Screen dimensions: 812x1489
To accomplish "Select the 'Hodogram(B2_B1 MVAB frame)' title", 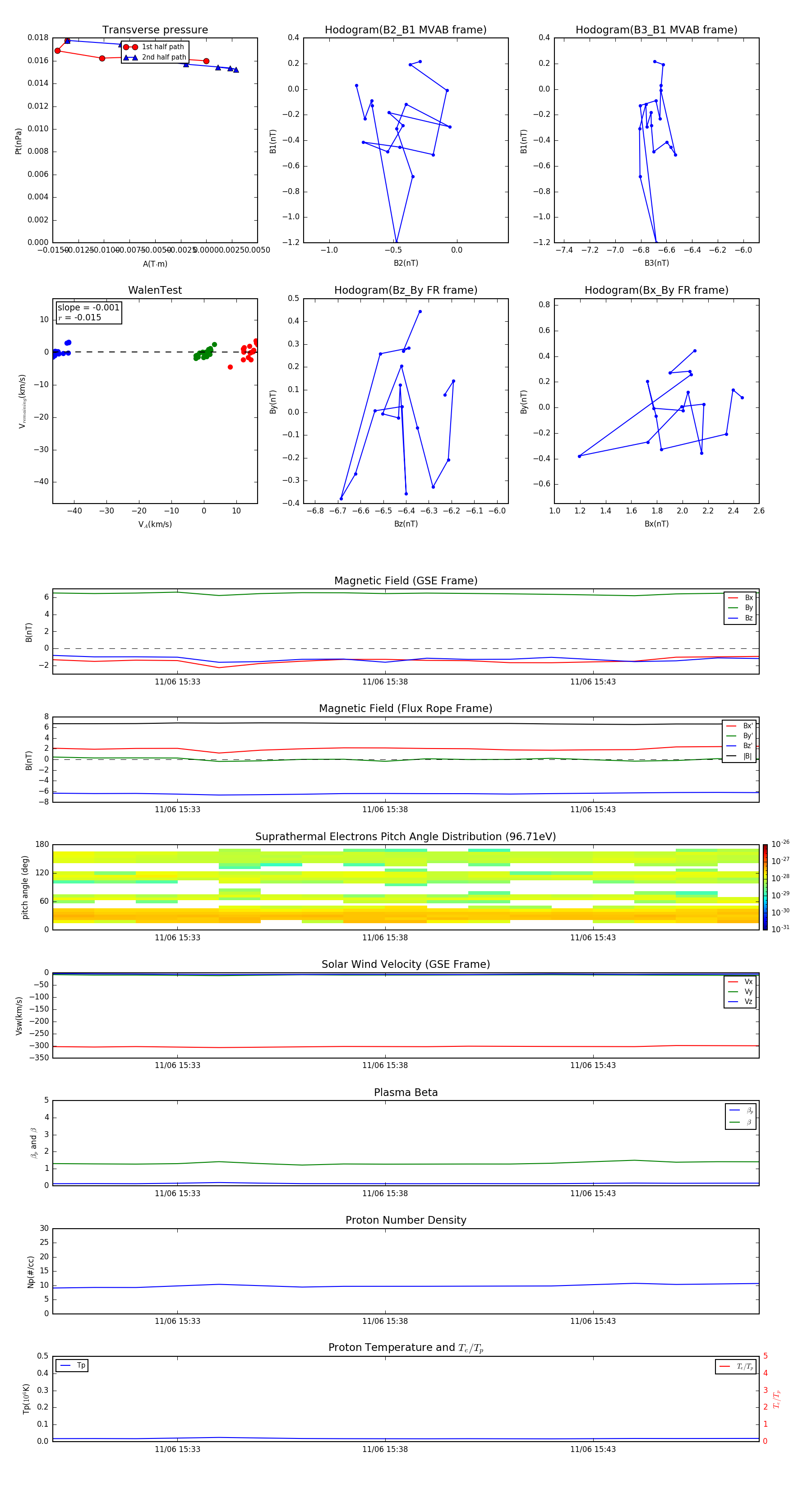I will (x=406, y=30).
